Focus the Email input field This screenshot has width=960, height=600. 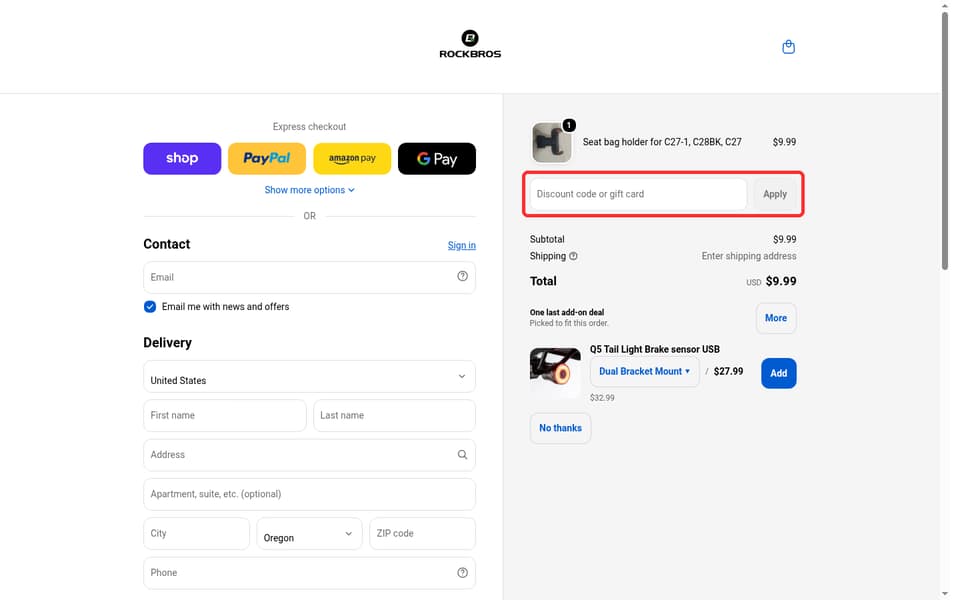point(309,277)
